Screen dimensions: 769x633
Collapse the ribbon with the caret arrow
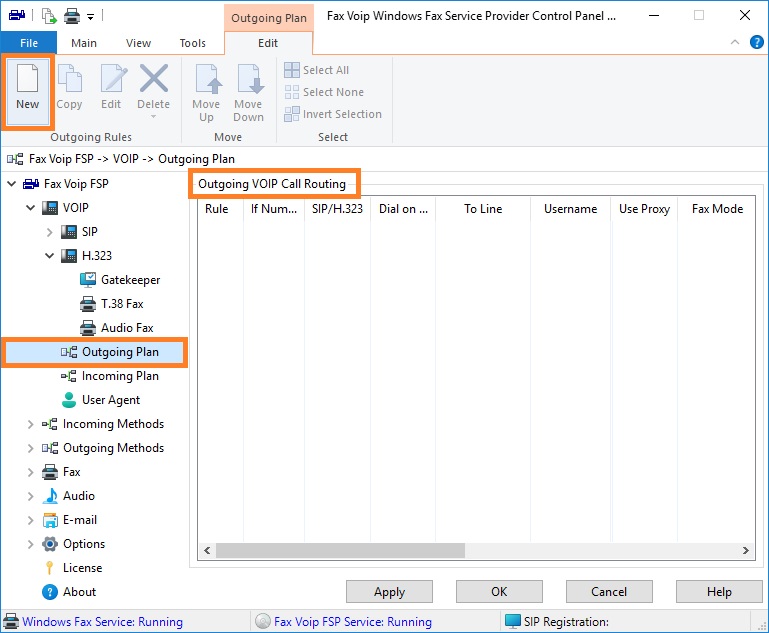pyautogui.click(x=735, y=42)
